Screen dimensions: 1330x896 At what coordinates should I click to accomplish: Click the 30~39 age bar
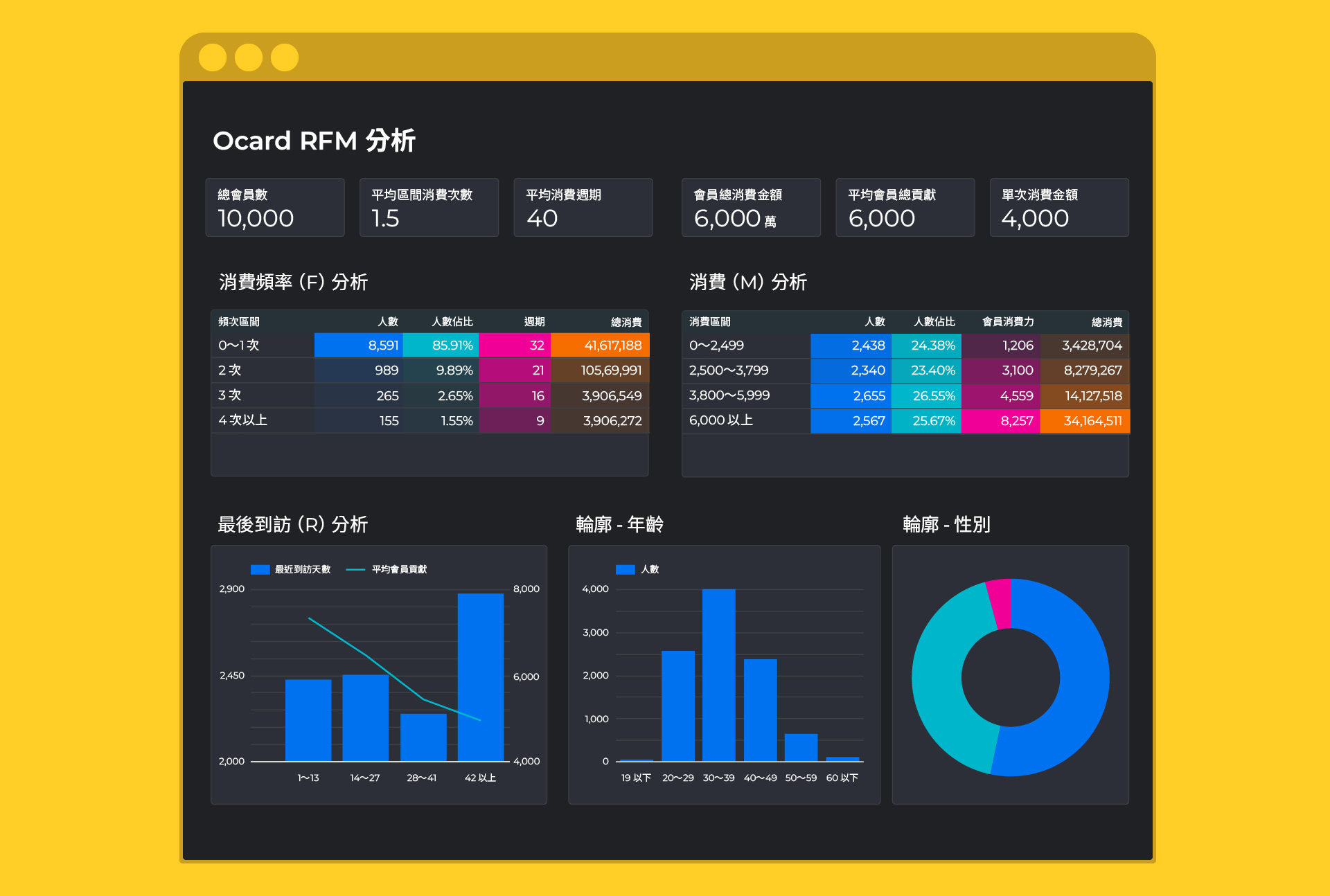[x=719, y=675]
